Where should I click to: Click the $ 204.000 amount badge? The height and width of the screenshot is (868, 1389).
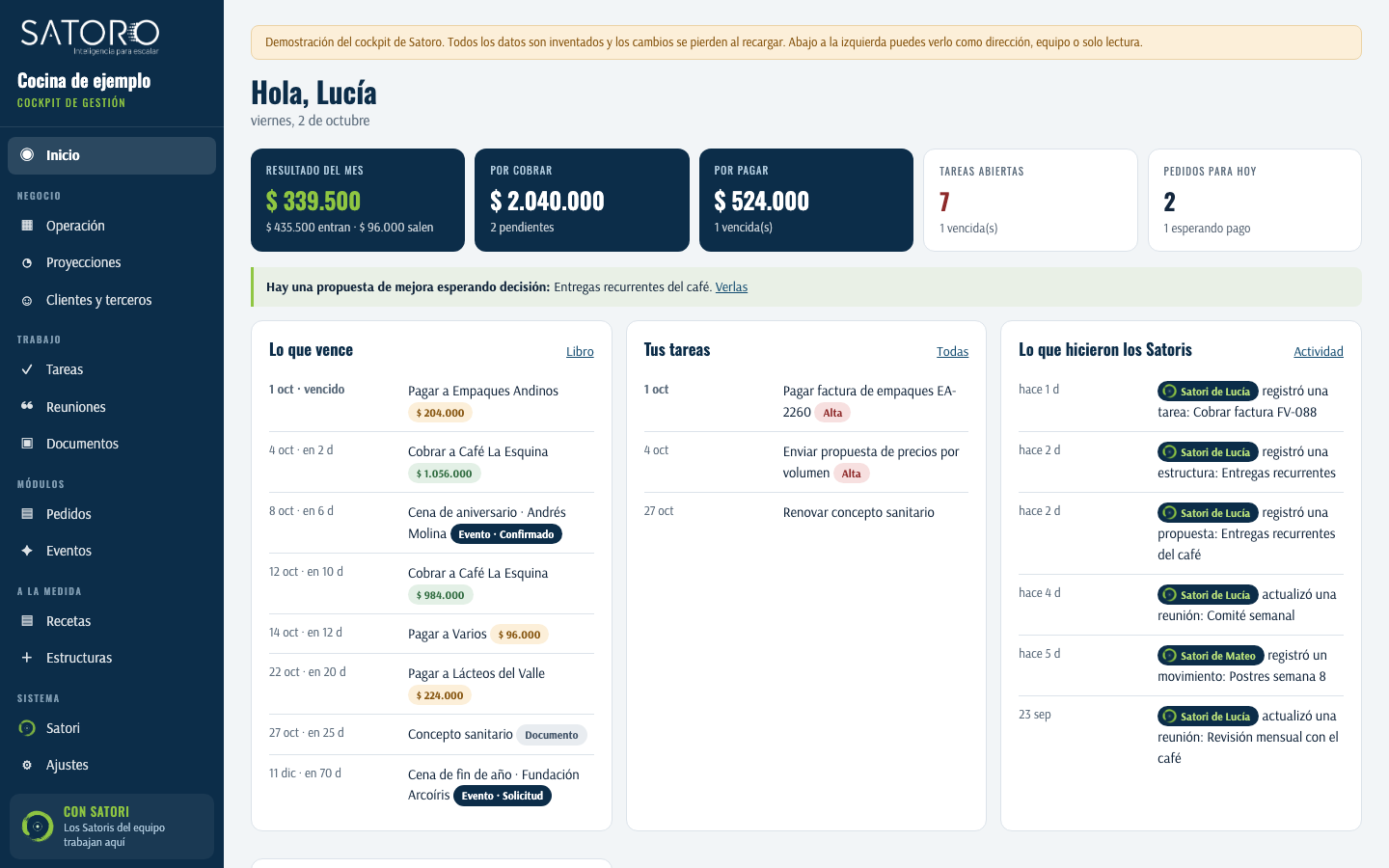click(x=440, y=413)
